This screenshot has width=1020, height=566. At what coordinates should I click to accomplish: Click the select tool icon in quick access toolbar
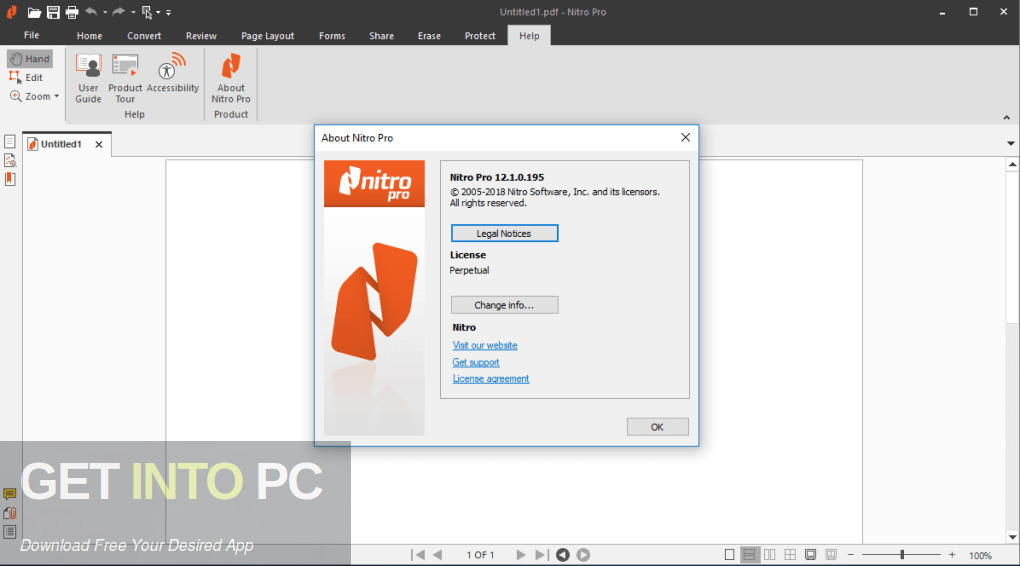click(146, 12)
